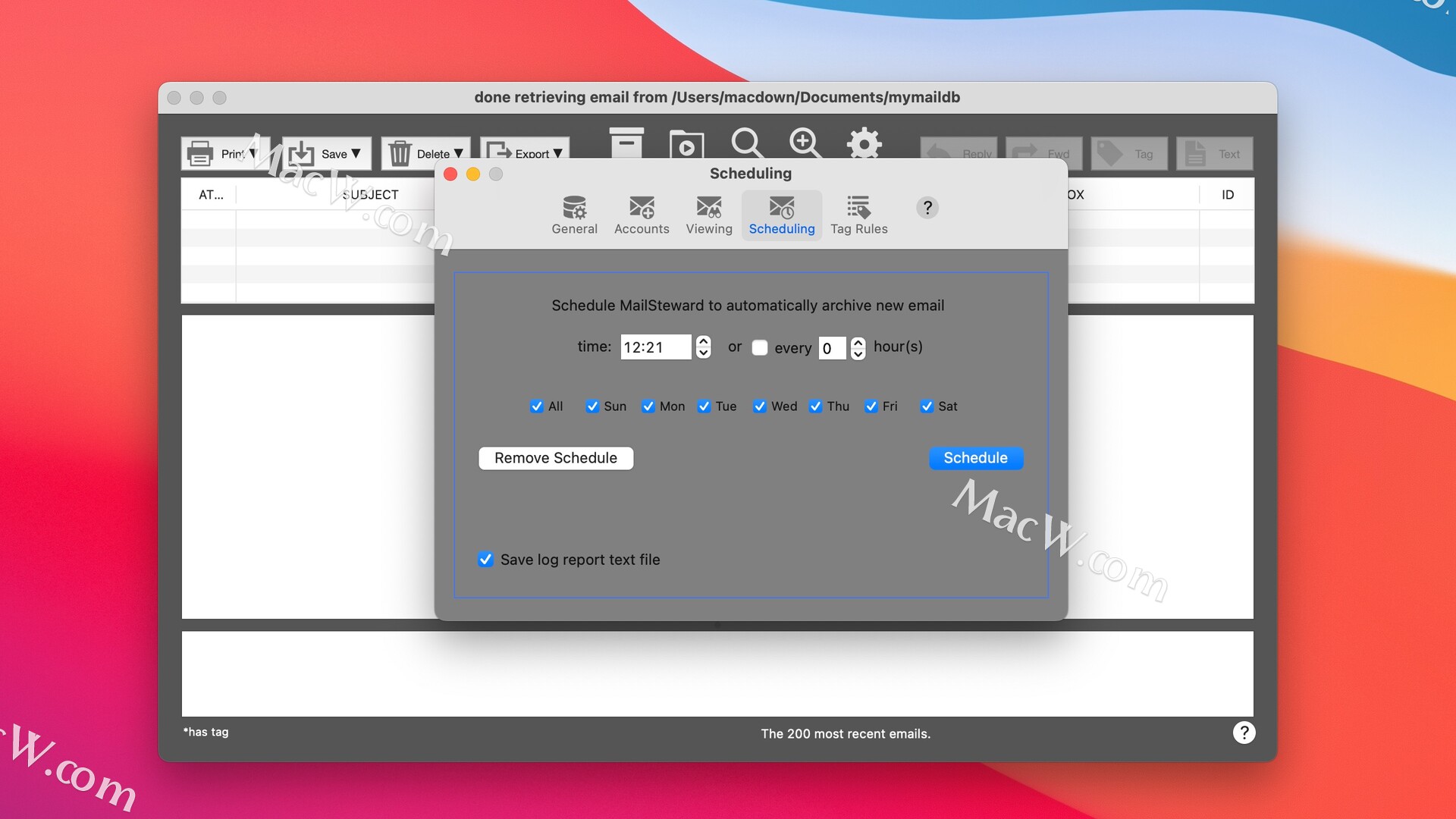
Task: Switch to the Viewing preferences tab
Action: coord(709,215)
